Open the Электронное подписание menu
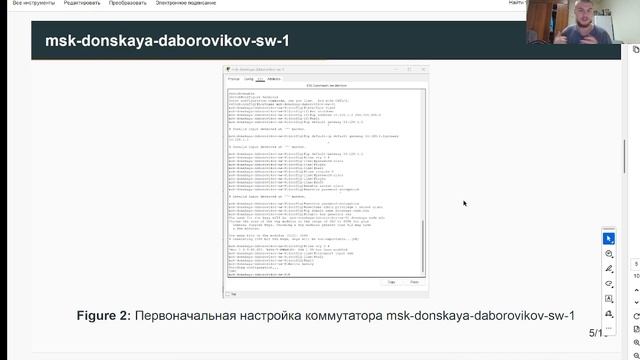 [x=186, y=3]
